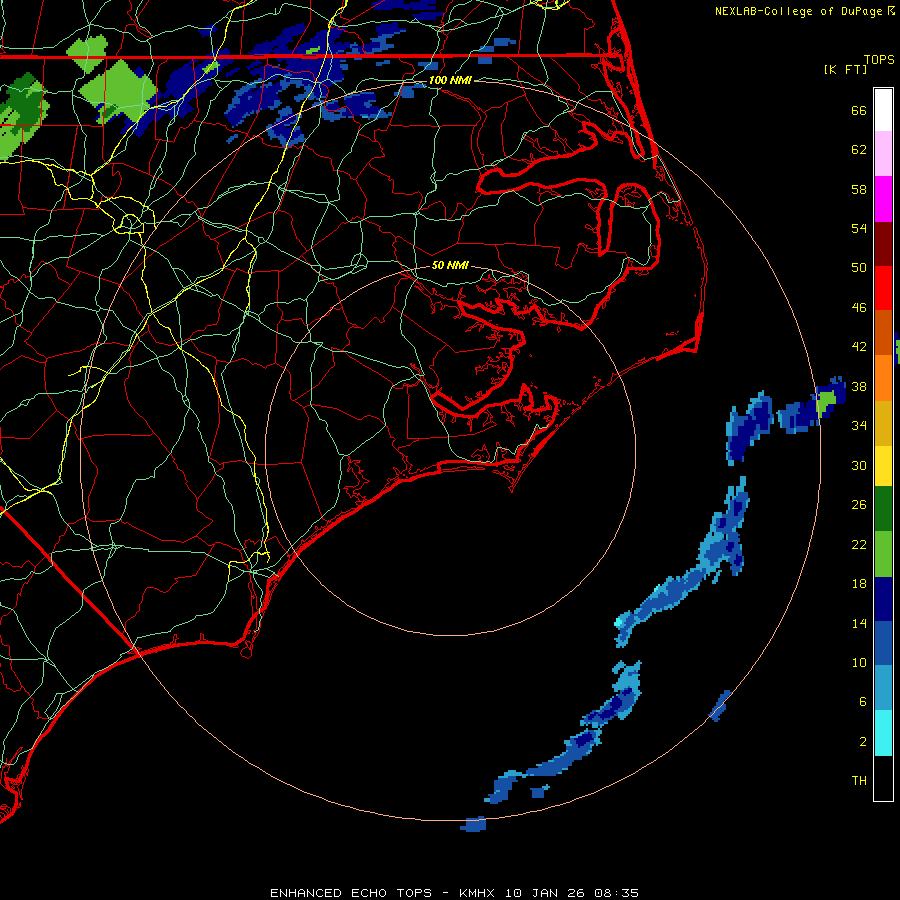Click the ENHANCED ECHO TOPS caption
The image size is (900, 900).
click(351, 893)
